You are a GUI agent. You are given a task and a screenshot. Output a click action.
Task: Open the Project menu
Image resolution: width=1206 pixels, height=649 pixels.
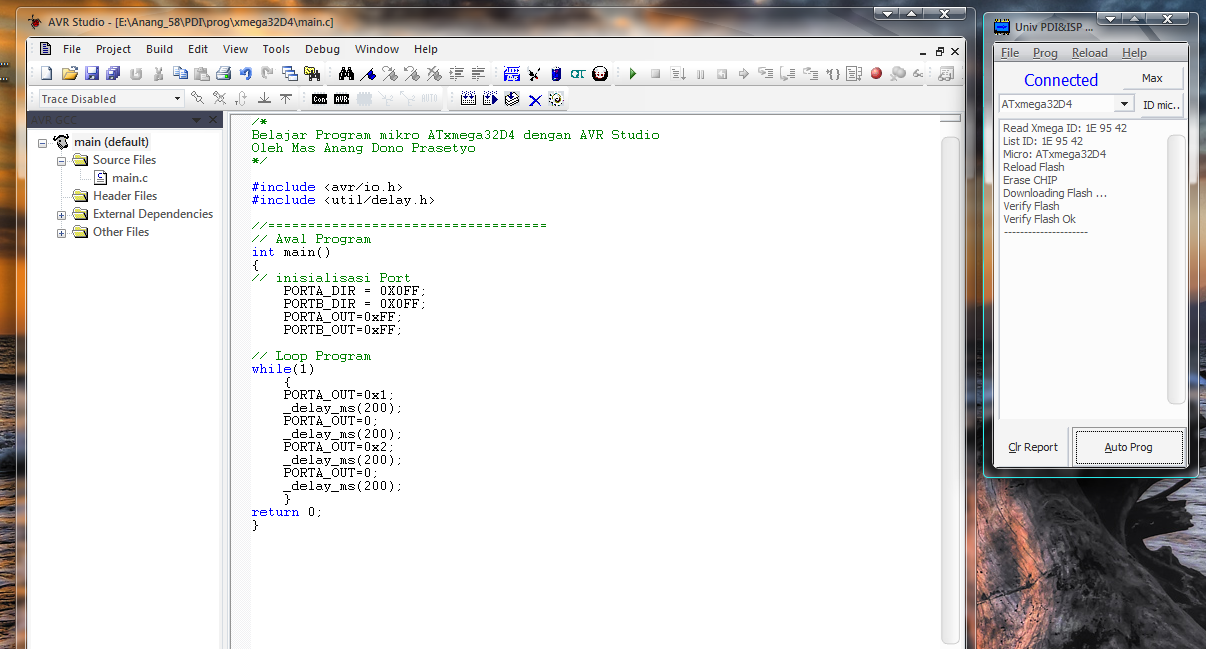click(113, 49)
